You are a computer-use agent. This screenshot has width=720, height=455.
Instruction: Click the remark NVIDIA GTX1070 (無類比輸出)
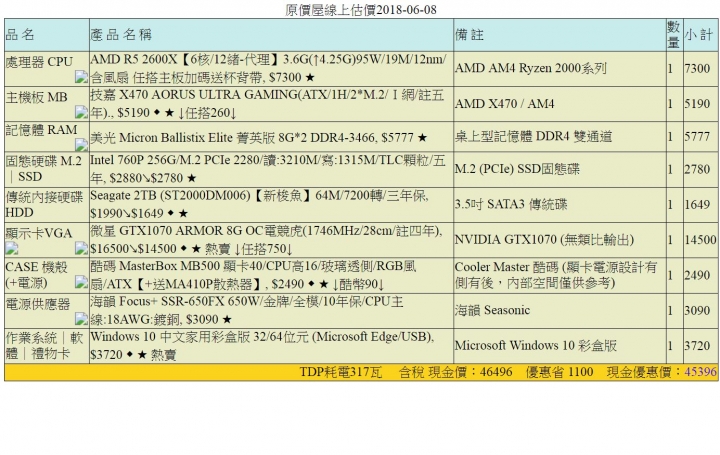click(x=544, y=239)
